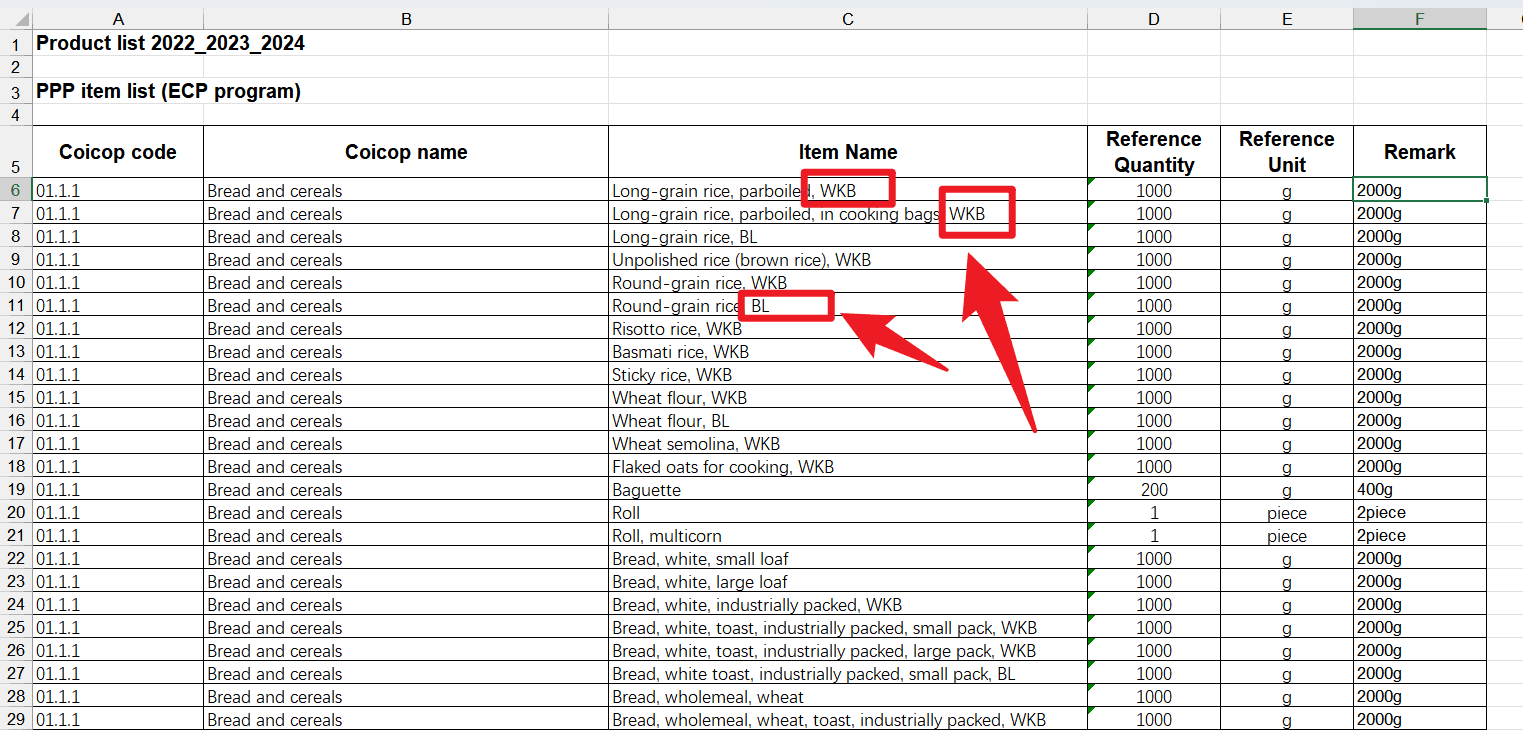Select the column F header
The height and width of the screenshot is (730, 1523).
[x=1419, y=19]
